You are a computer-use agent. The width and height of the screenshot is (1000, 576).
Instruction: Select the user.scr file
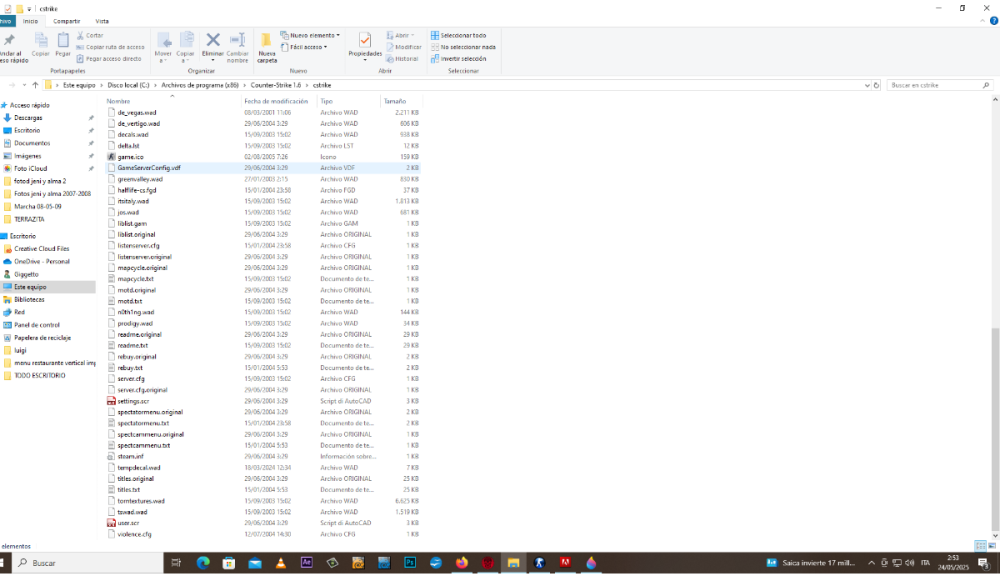coord(128,523)
